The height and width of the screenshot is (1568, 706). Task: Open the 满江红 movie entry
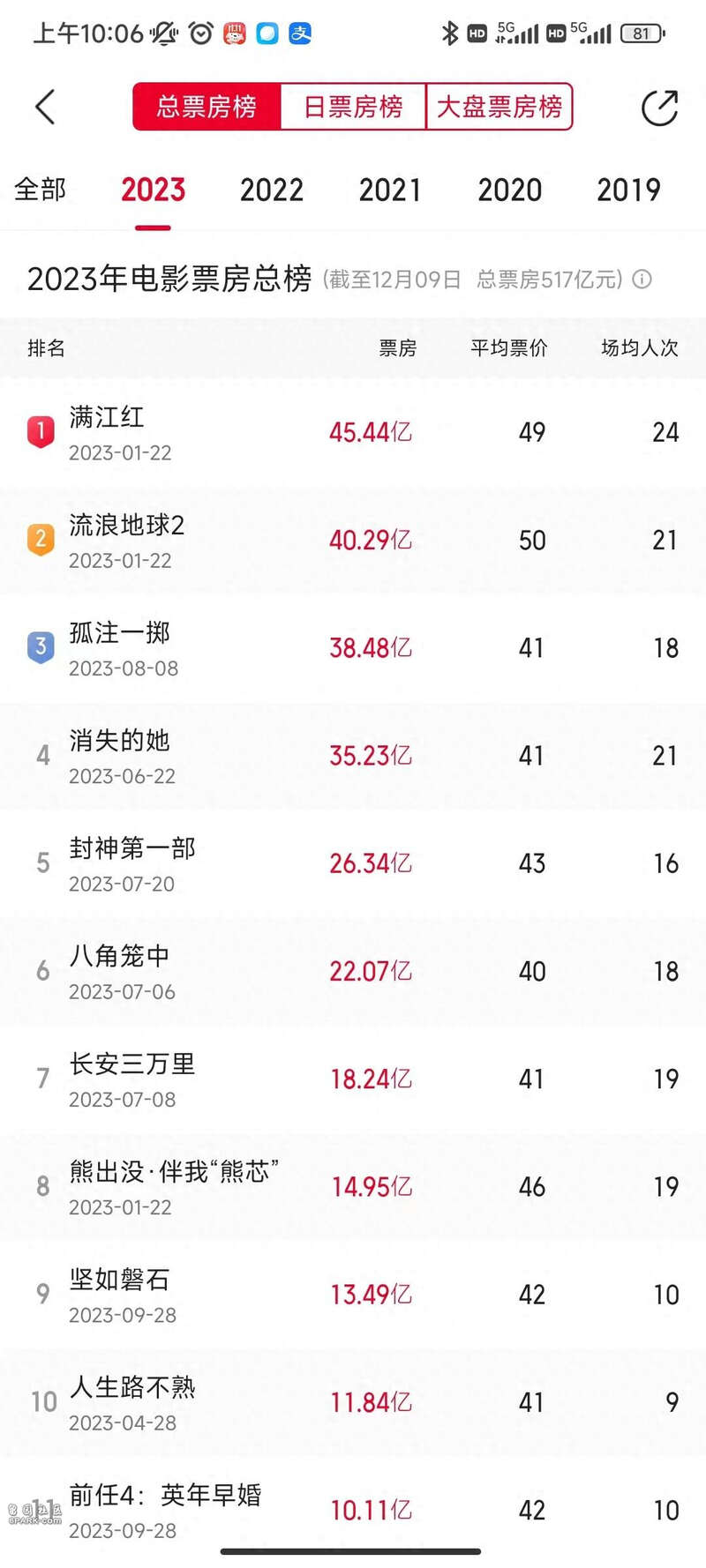pyautogui.click(x=107, y=417)
